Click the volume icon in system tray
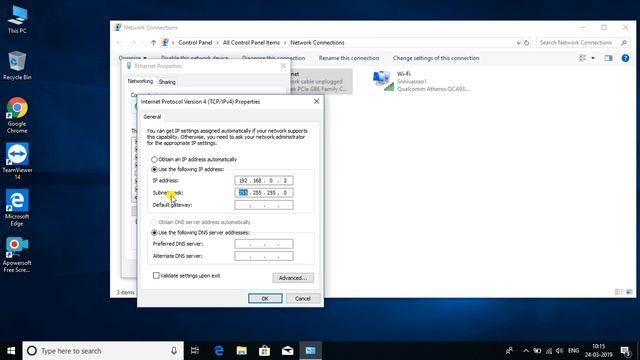The width and height of the screenshot is (640, 360). [560, 351]
